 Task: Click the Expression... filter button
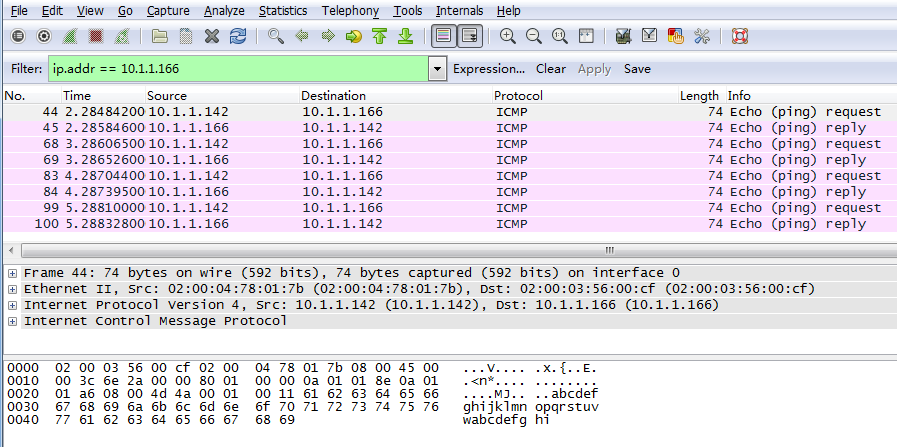(x=489, y=69)
